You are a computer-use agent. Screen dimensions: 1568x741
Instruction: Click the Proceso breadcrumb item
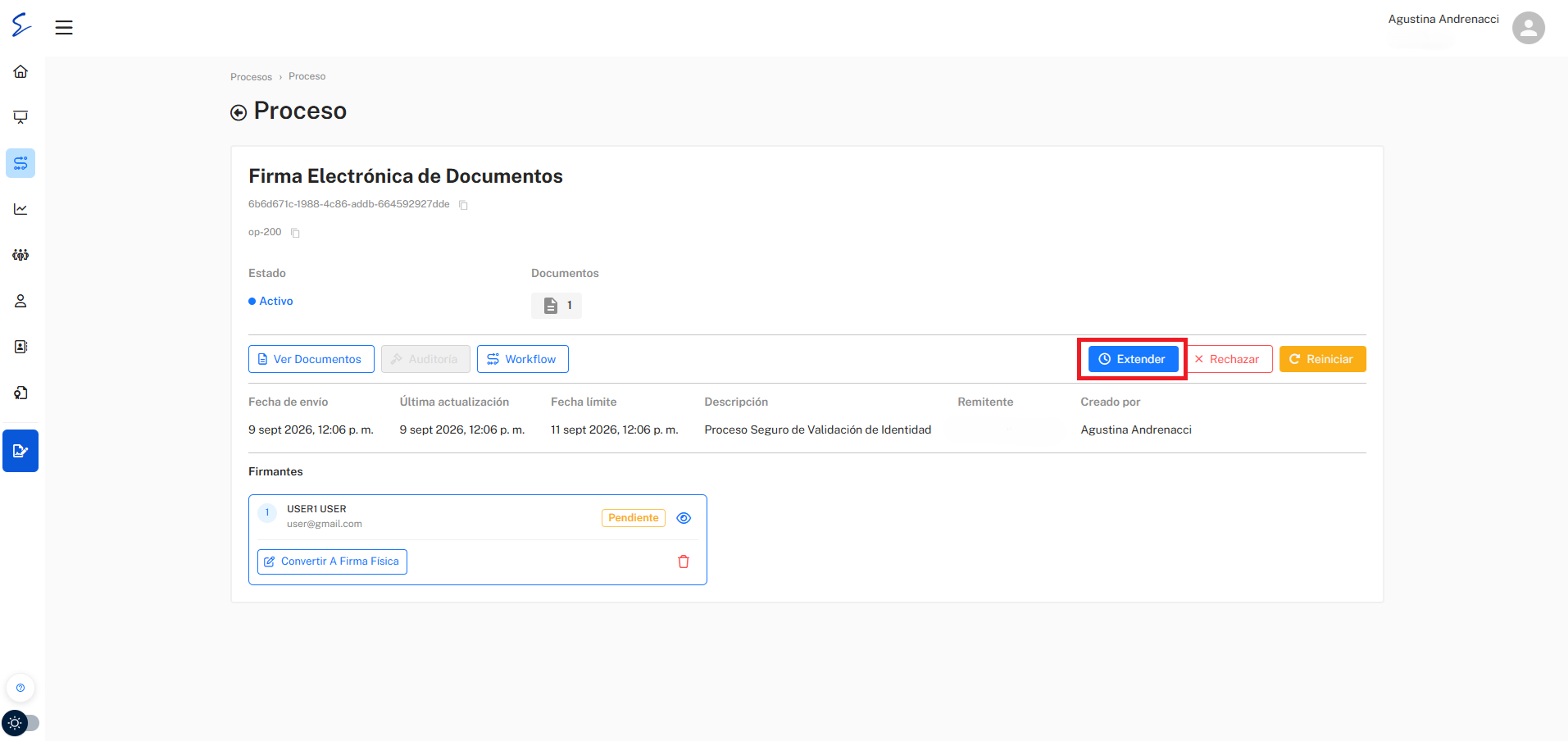[x=307, y=76]
